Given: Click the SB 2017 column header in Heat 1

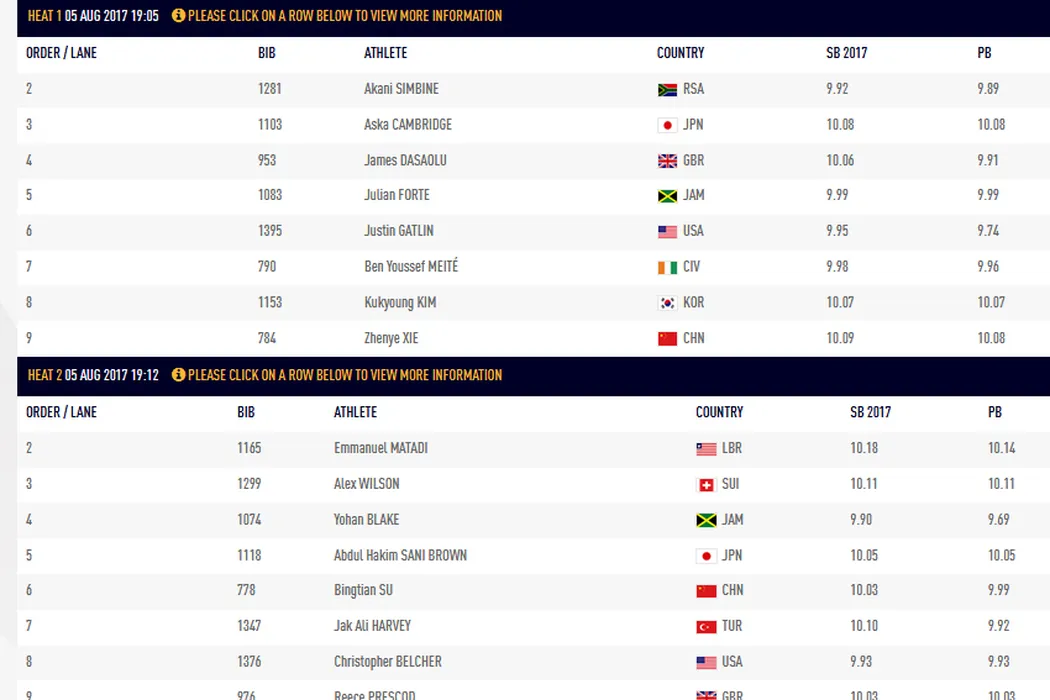Looking at the screenshot, I should click(846, 53).
